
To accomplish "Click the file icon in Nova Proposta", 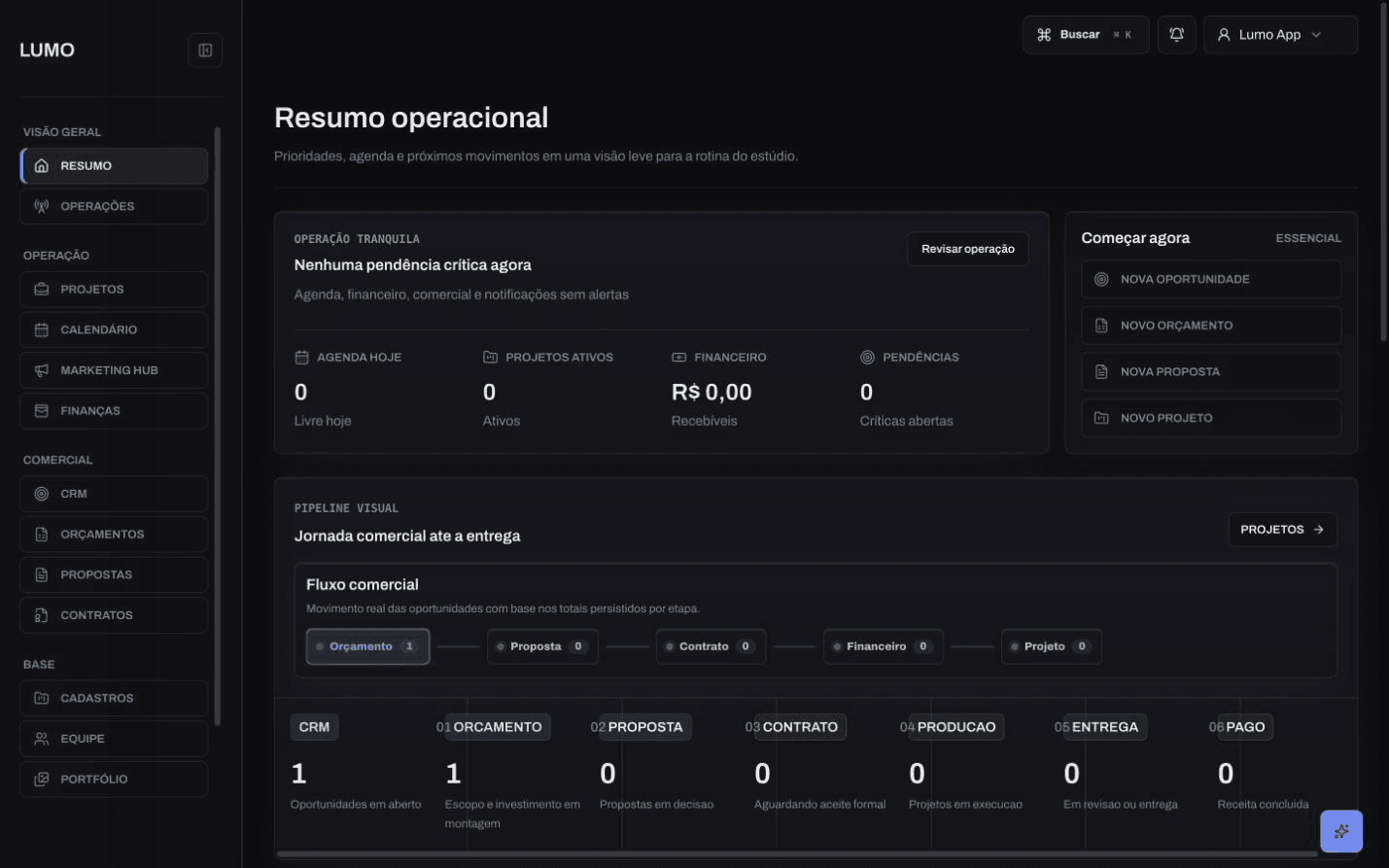I will point(1101,372).
